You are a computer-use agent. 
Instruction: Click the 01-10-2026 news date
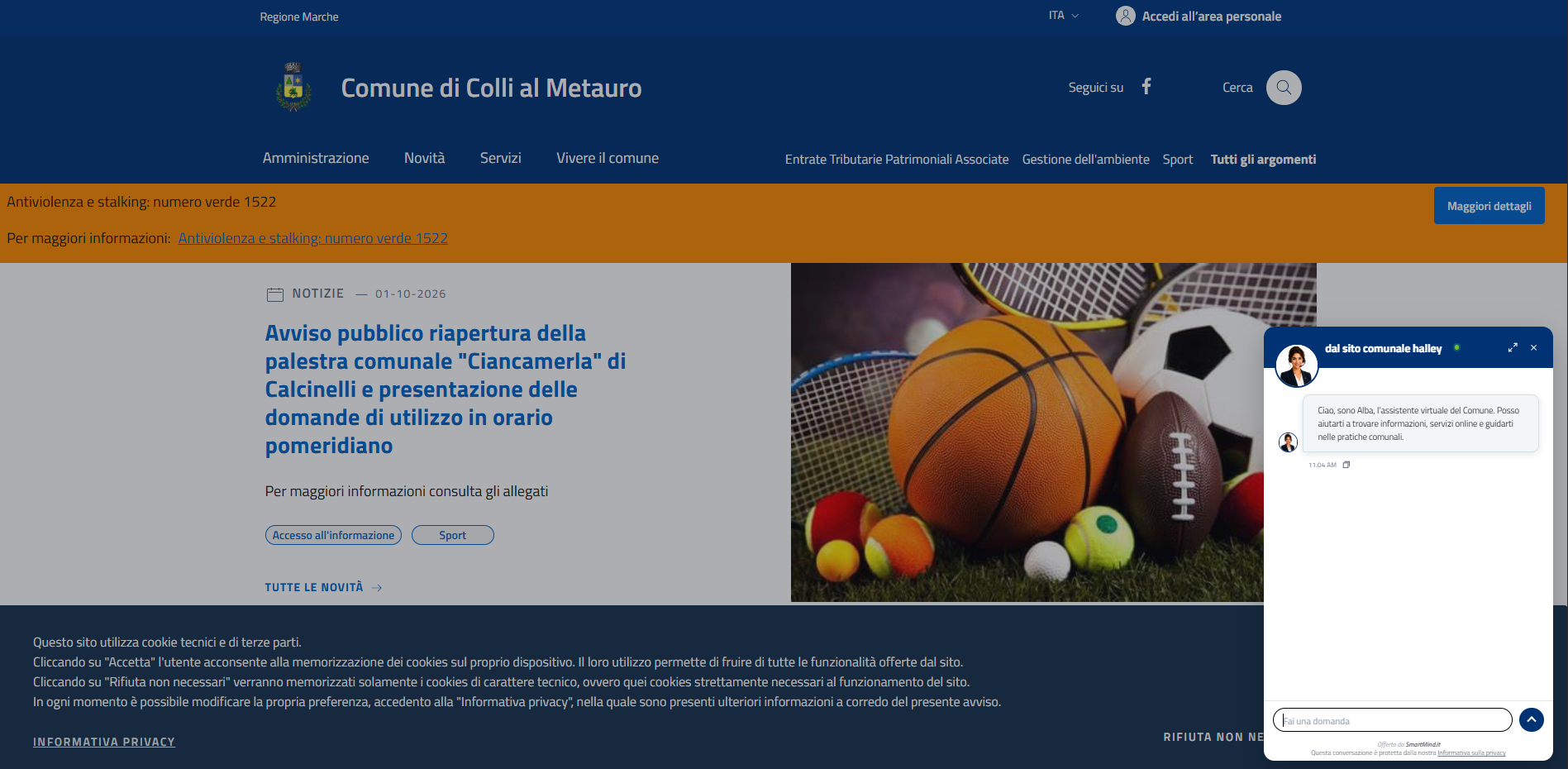coord(410,294)
